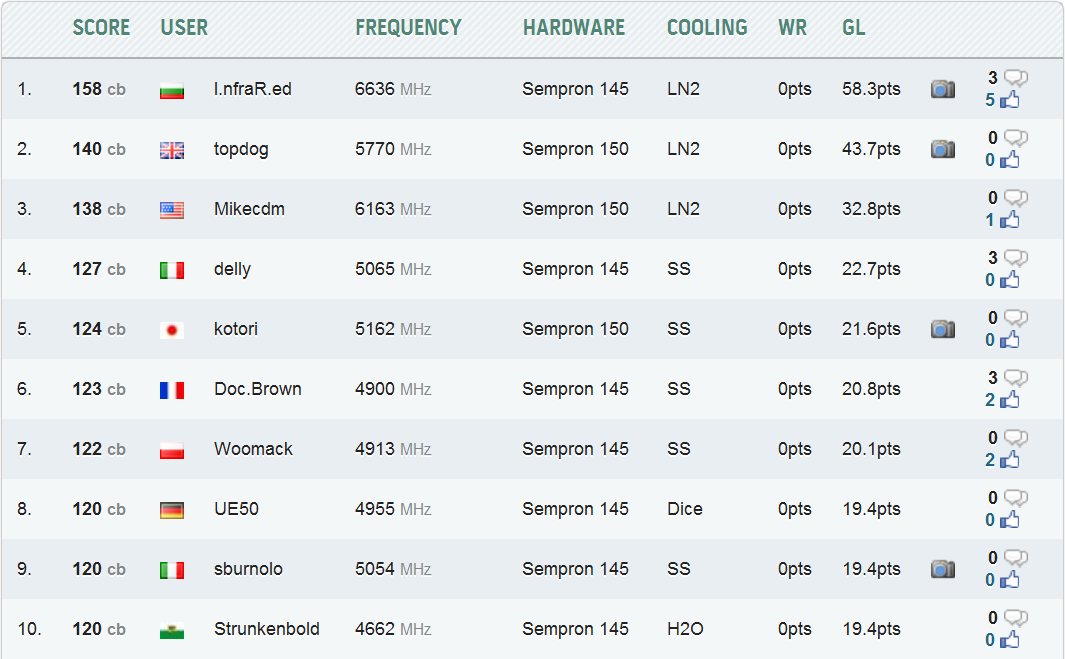Click camera icon in sburnolo's row

(x=942, y=569)
